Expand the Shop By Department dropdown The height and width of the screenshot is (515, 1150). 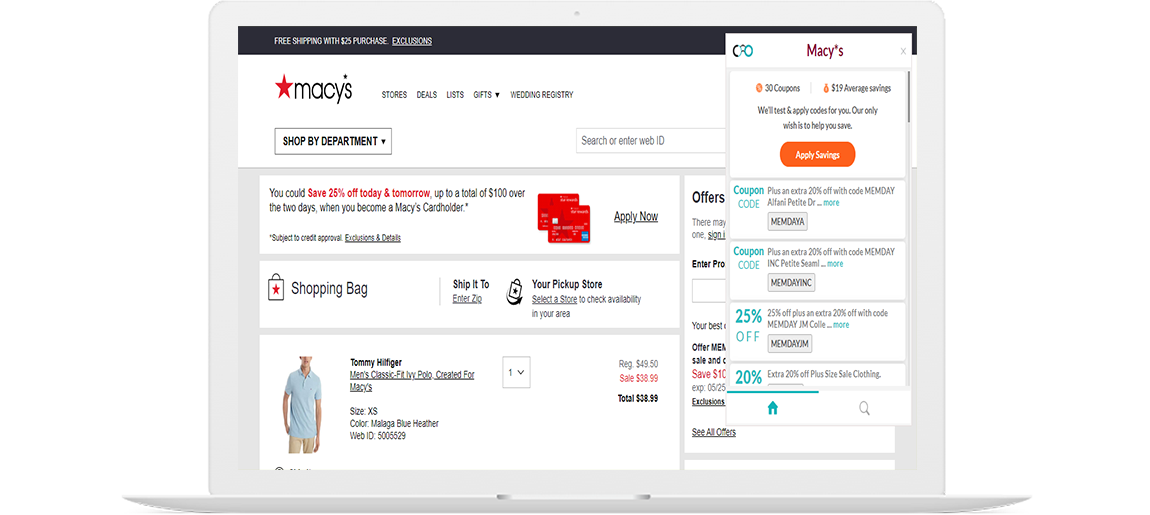pos(333,141)
